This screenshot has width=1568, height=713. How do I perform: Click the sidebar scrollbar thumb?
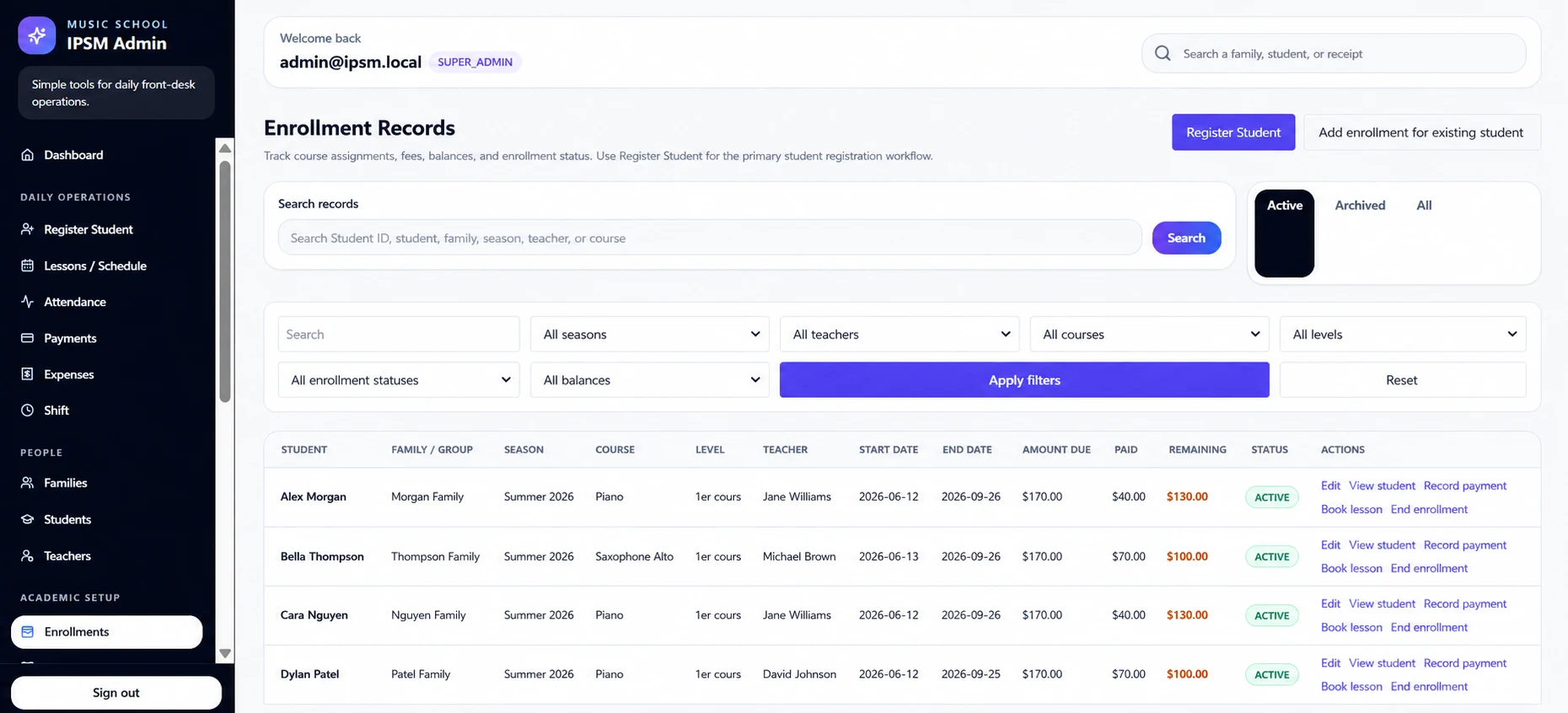pos(225,281)
